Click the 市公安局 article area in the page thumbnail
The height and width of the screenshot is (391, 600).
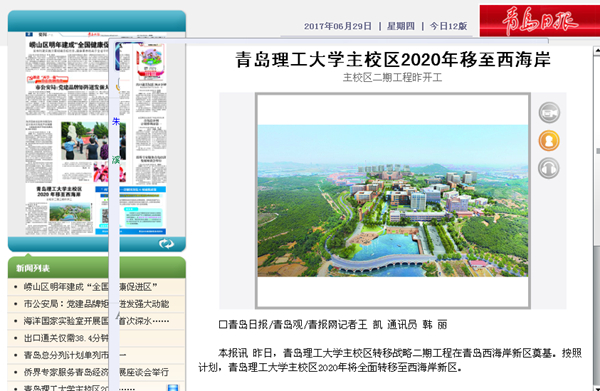[x=67, y=100]
